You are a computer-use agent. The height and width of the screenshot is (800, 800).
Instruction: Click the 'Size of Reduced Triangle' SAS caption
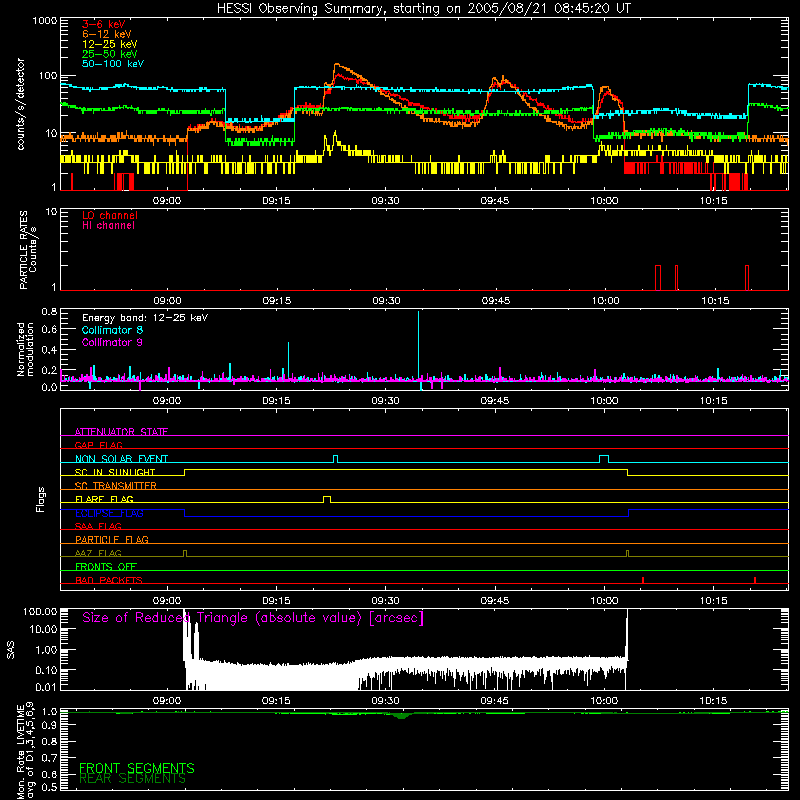[253, 618]
